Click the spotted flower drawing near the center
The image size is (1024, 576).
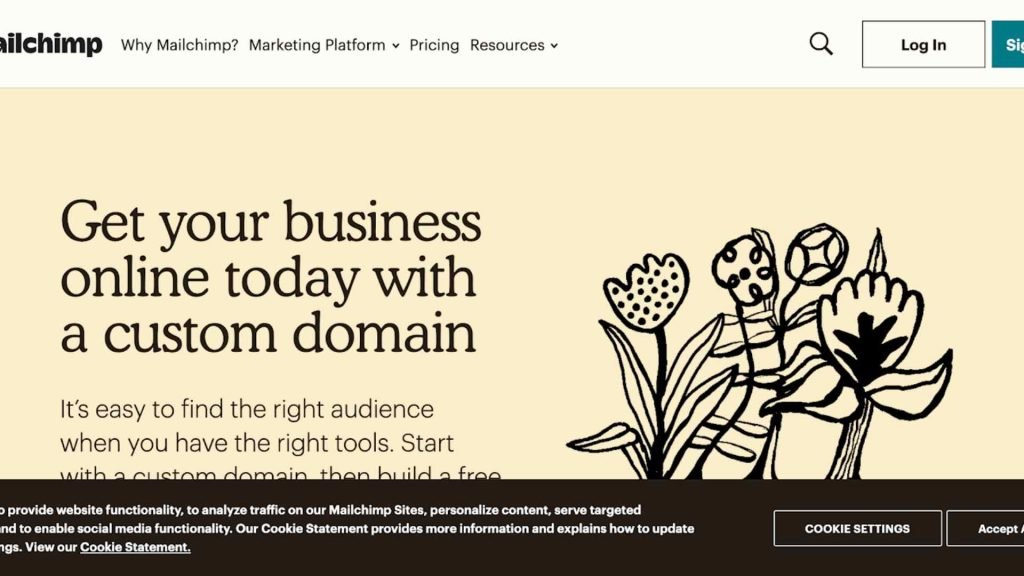pyautogui.click(x=744, y=268)
